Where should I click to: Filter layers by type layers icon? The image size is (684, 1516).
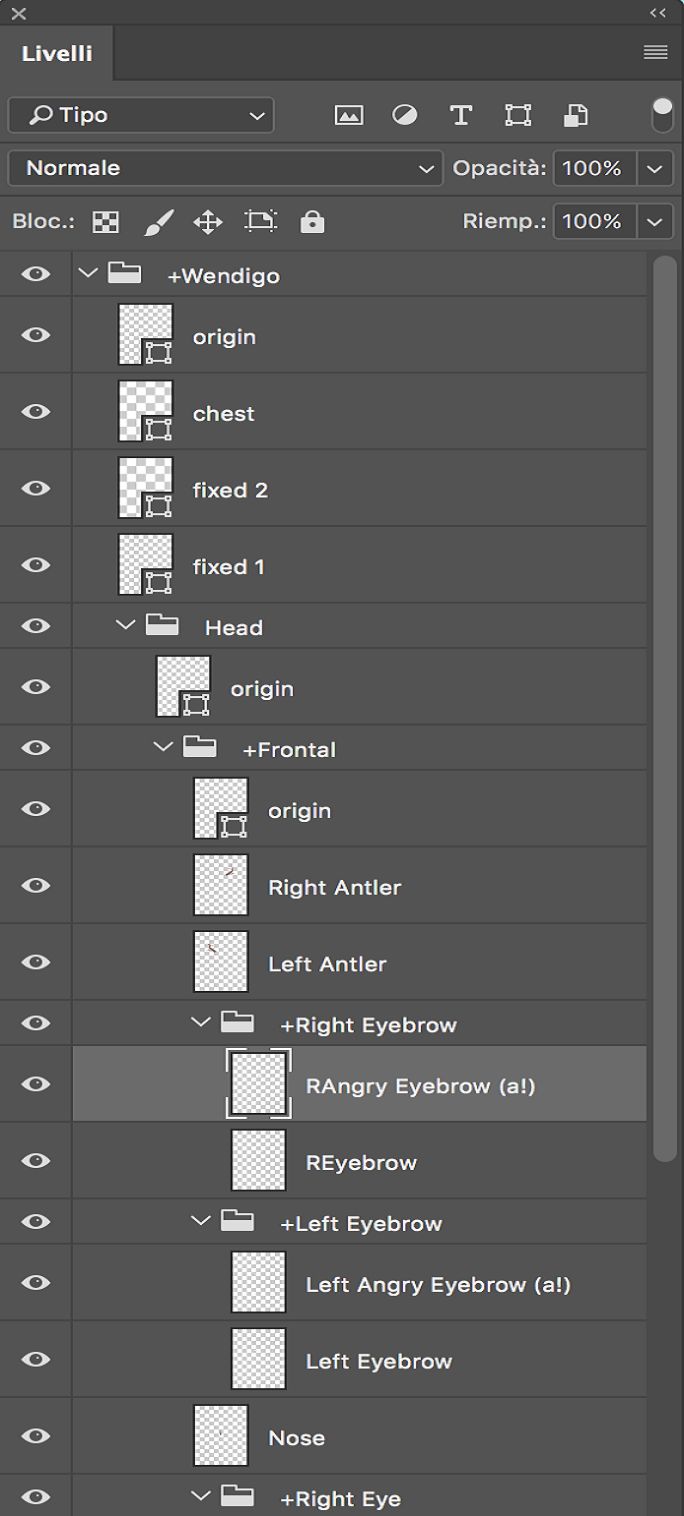click(460, 115)
